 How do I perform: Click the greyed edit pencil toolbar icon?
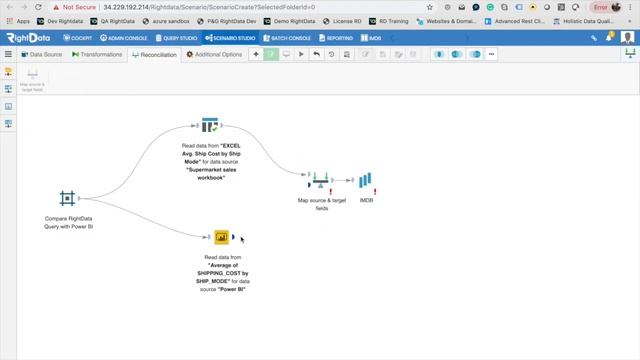tap(365, 54)
